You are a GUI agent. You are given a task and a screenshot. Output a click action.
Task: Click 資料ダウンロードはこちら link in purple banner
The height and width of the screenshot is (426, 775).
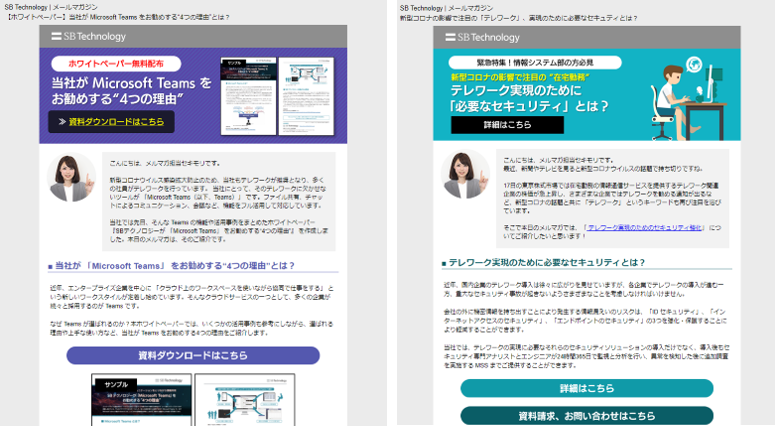[116, 122]
